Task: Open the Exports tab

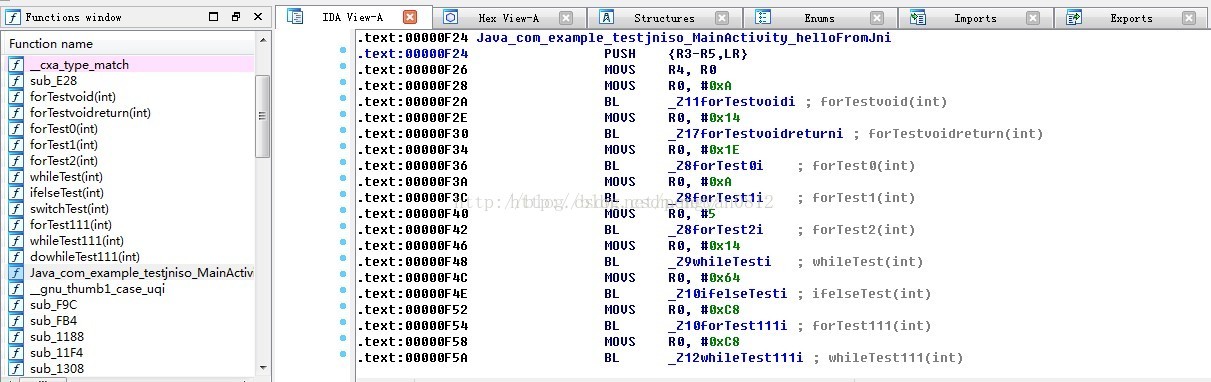Action: click(1131, 18)
